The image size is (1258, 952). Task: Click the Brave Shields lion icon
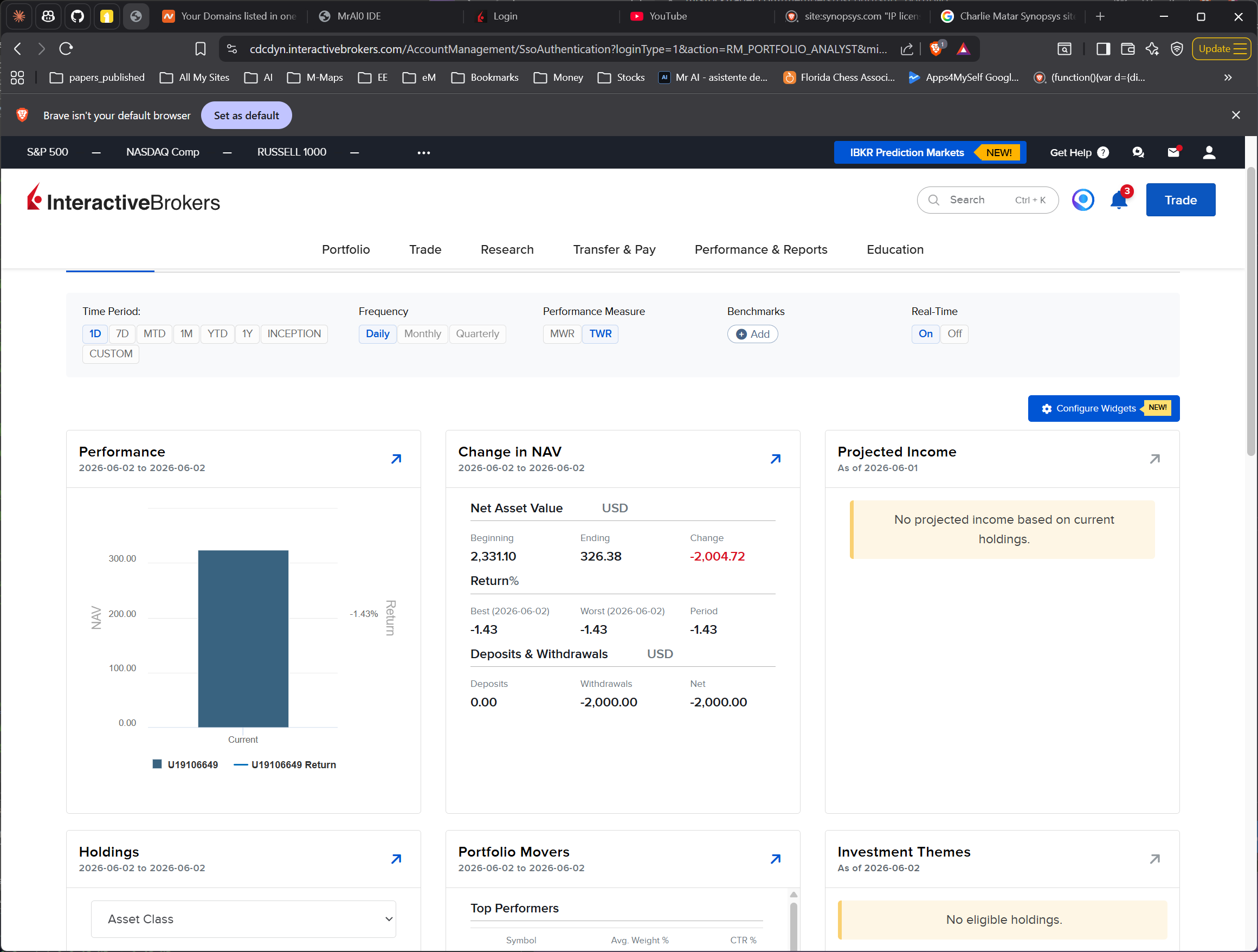point(936,49)
